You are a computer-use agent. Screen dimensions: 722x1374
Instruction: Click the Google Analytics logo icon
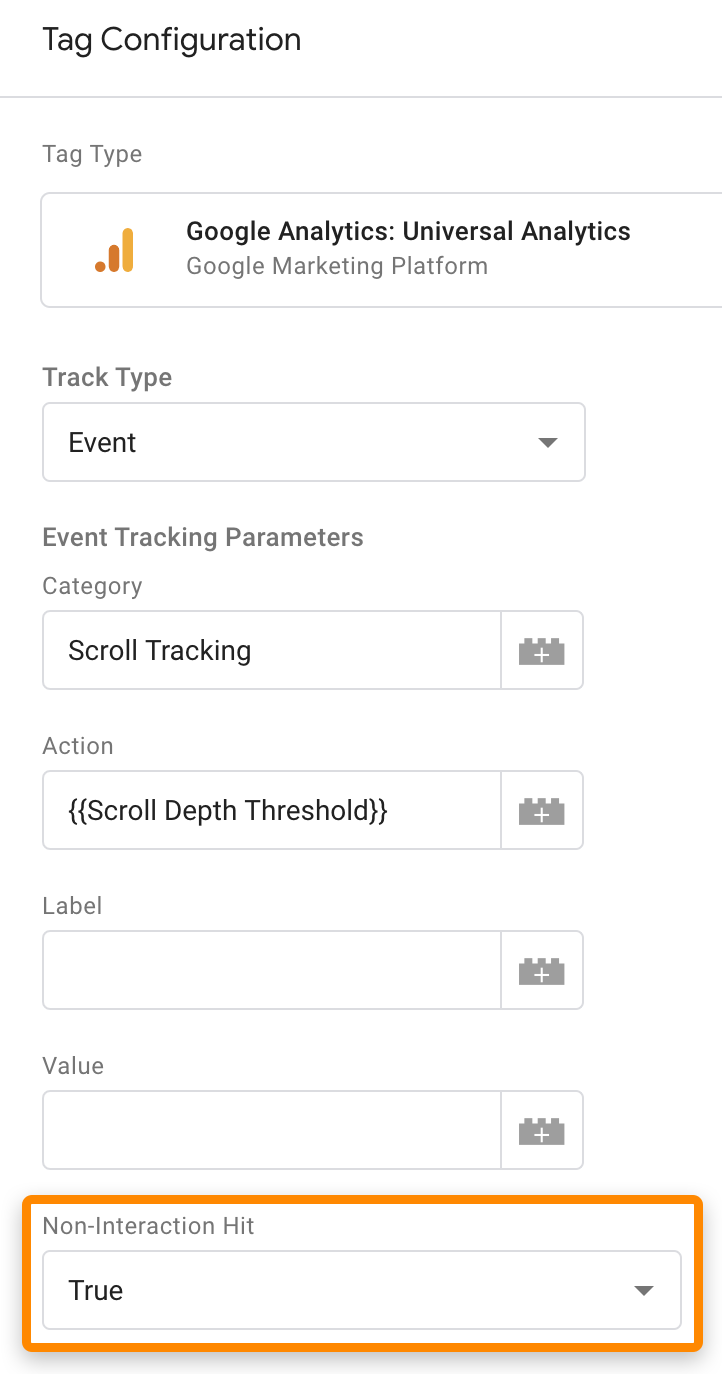click(114, 249)
